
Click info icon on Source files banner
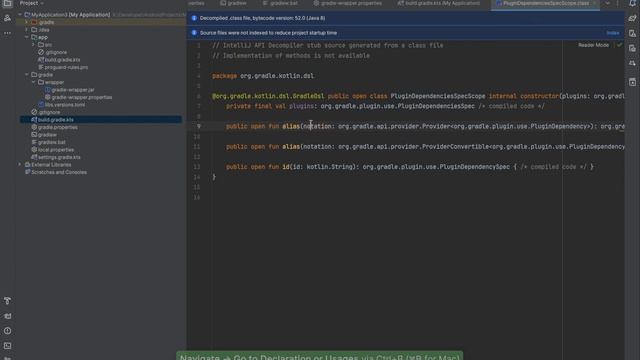tap(194, 33)
